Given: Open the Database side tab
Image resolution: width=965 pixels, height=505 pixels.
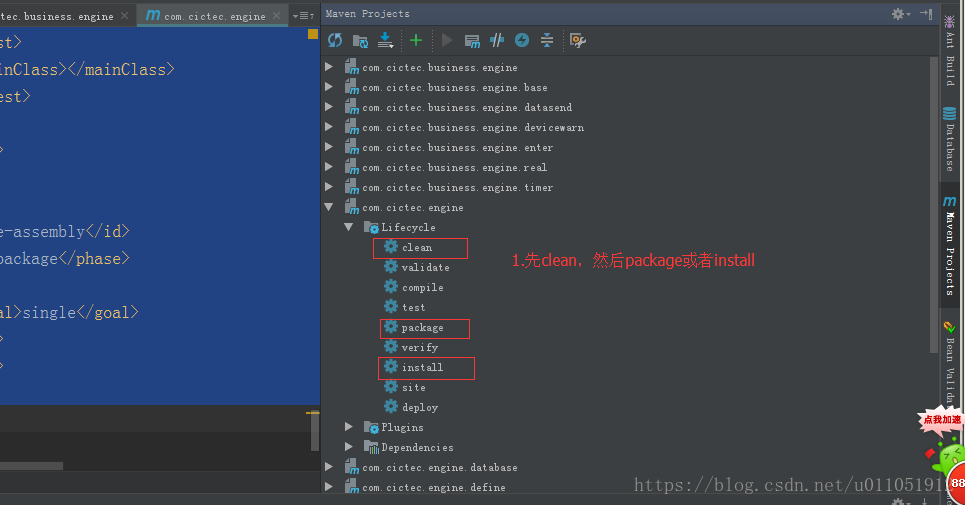Looking at the screenshot, I should pos(950,140).
